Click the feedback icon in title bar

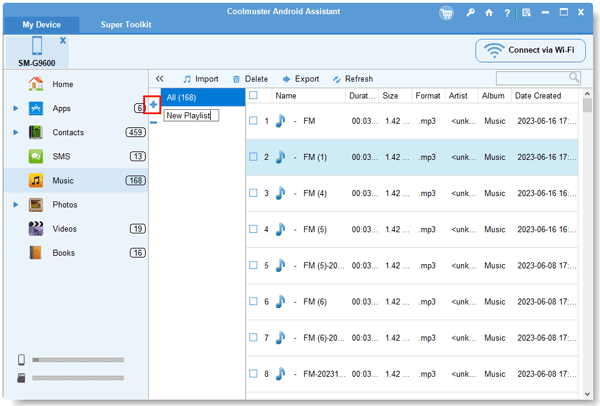click(527, 13)
